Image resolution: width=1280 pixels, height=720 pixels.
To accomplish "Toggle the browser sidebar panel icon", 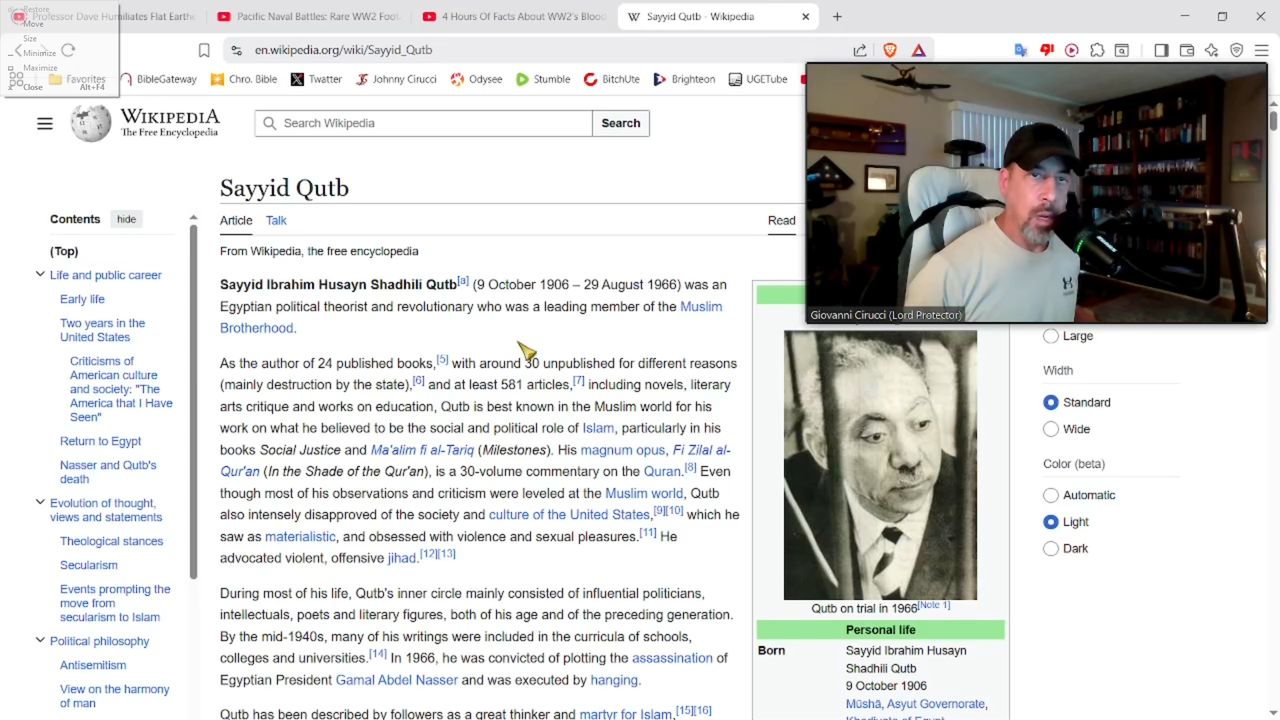I will (x=1161, y=50).
